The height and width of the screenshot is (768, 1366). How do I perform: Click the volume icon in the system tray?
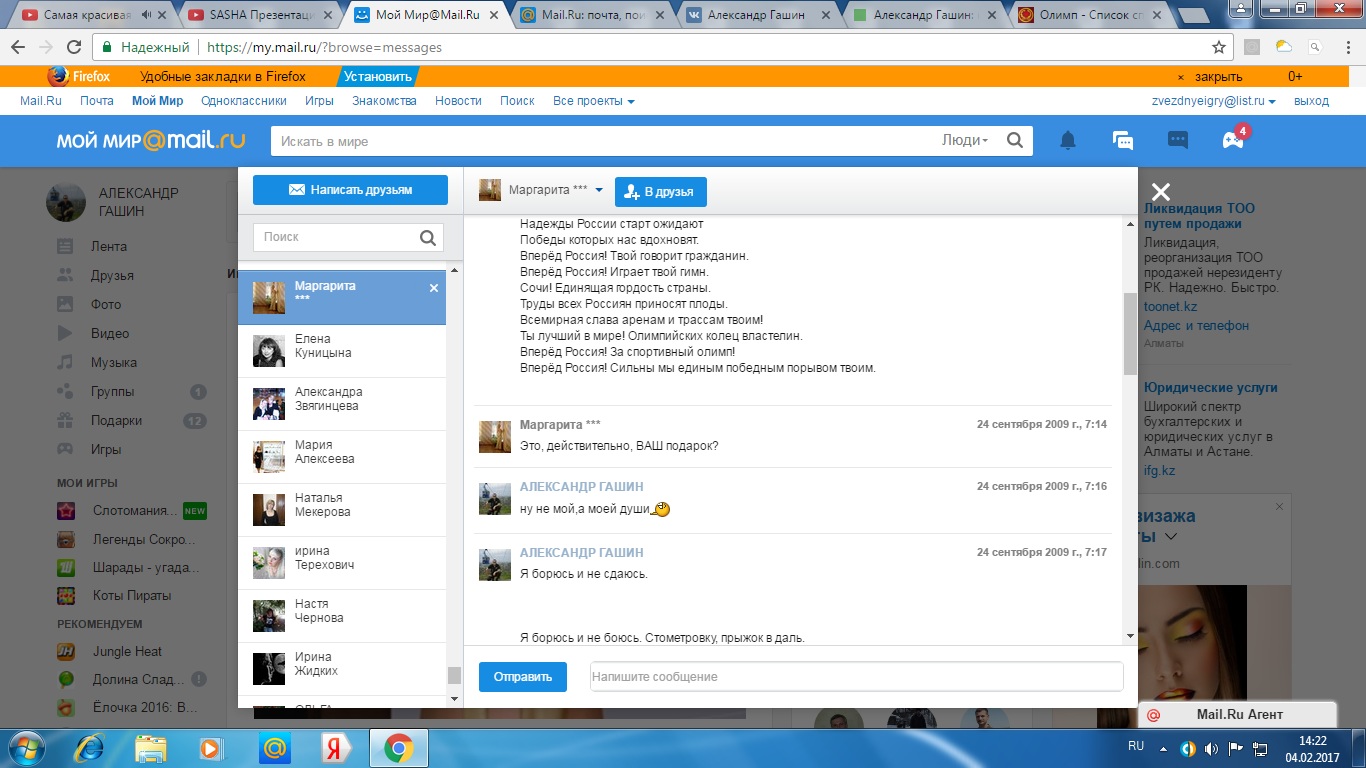pyautogui.click(x=1211, y=747)
